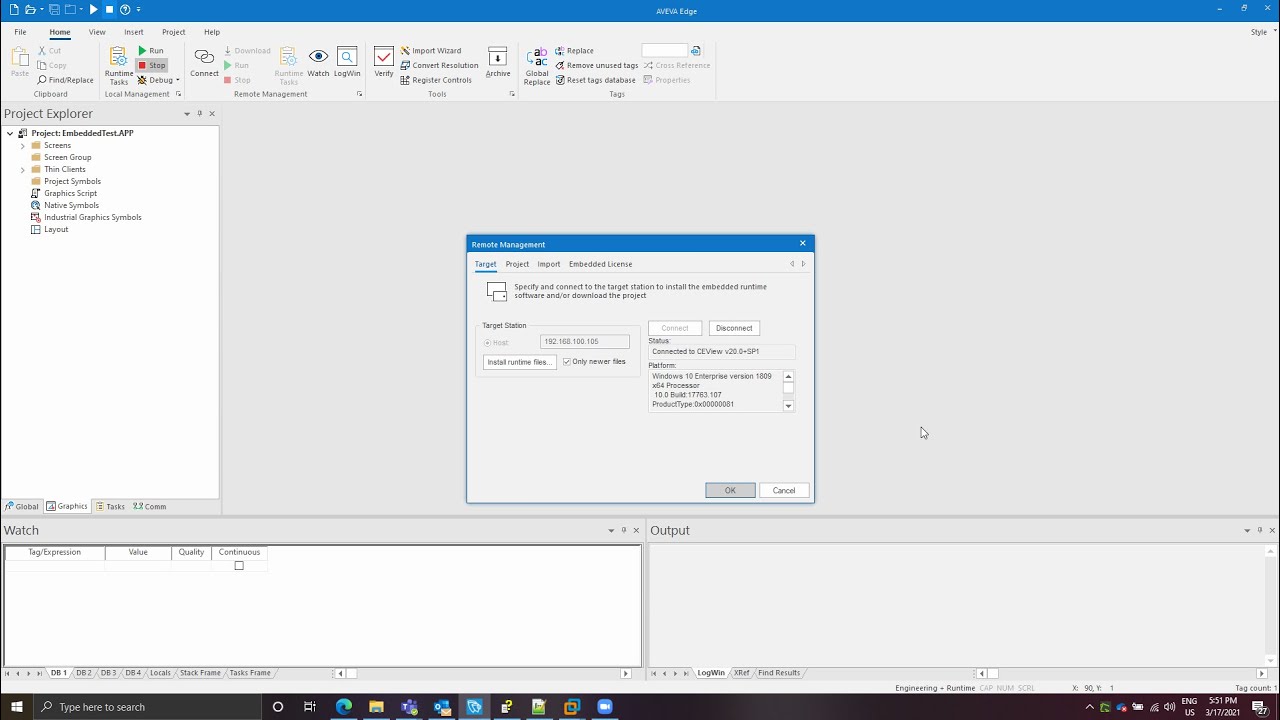This screenshot has height=720, width=1280.
Task: Click Cancel in Remote Management dialog
Action: 784,491
